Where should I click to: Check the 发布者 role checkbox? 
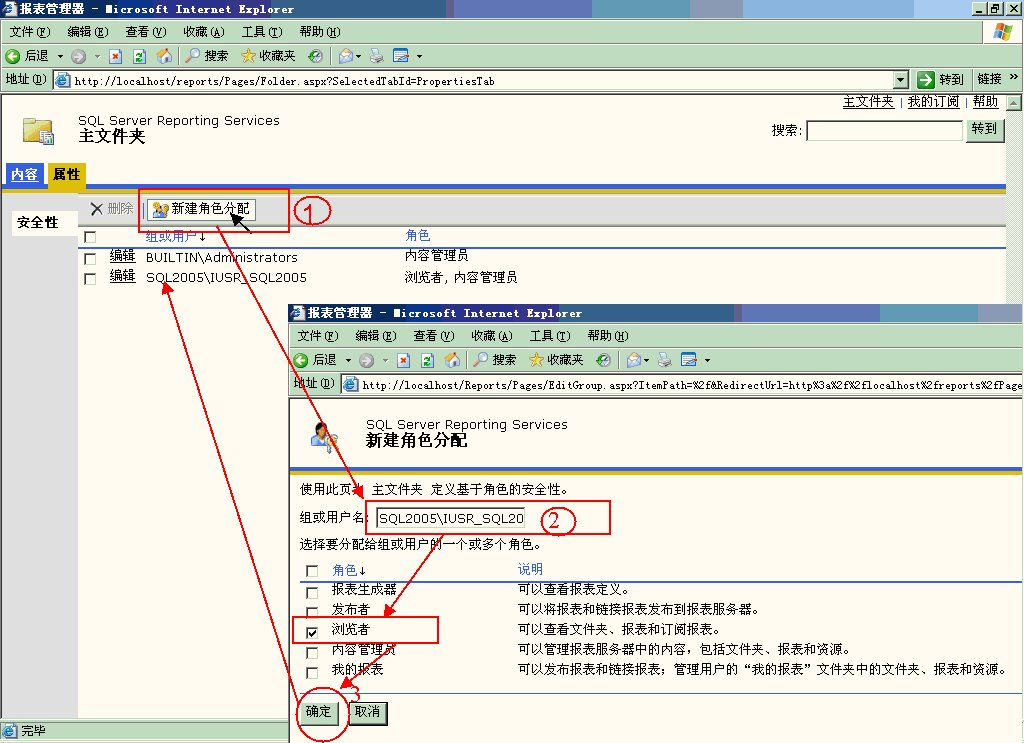pos(313,611)
